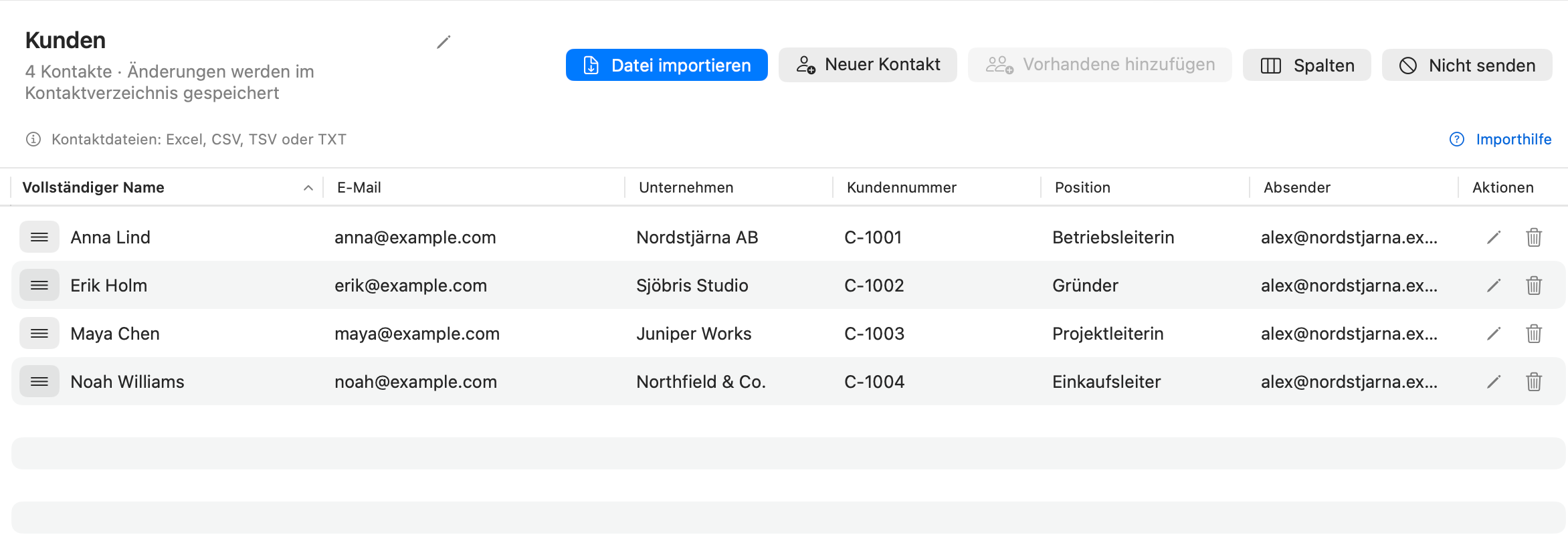Click the Betriebsleiterin position cell
Image resolution: width=1568 pixels, height=555 pixels.
click(1113, 237)
